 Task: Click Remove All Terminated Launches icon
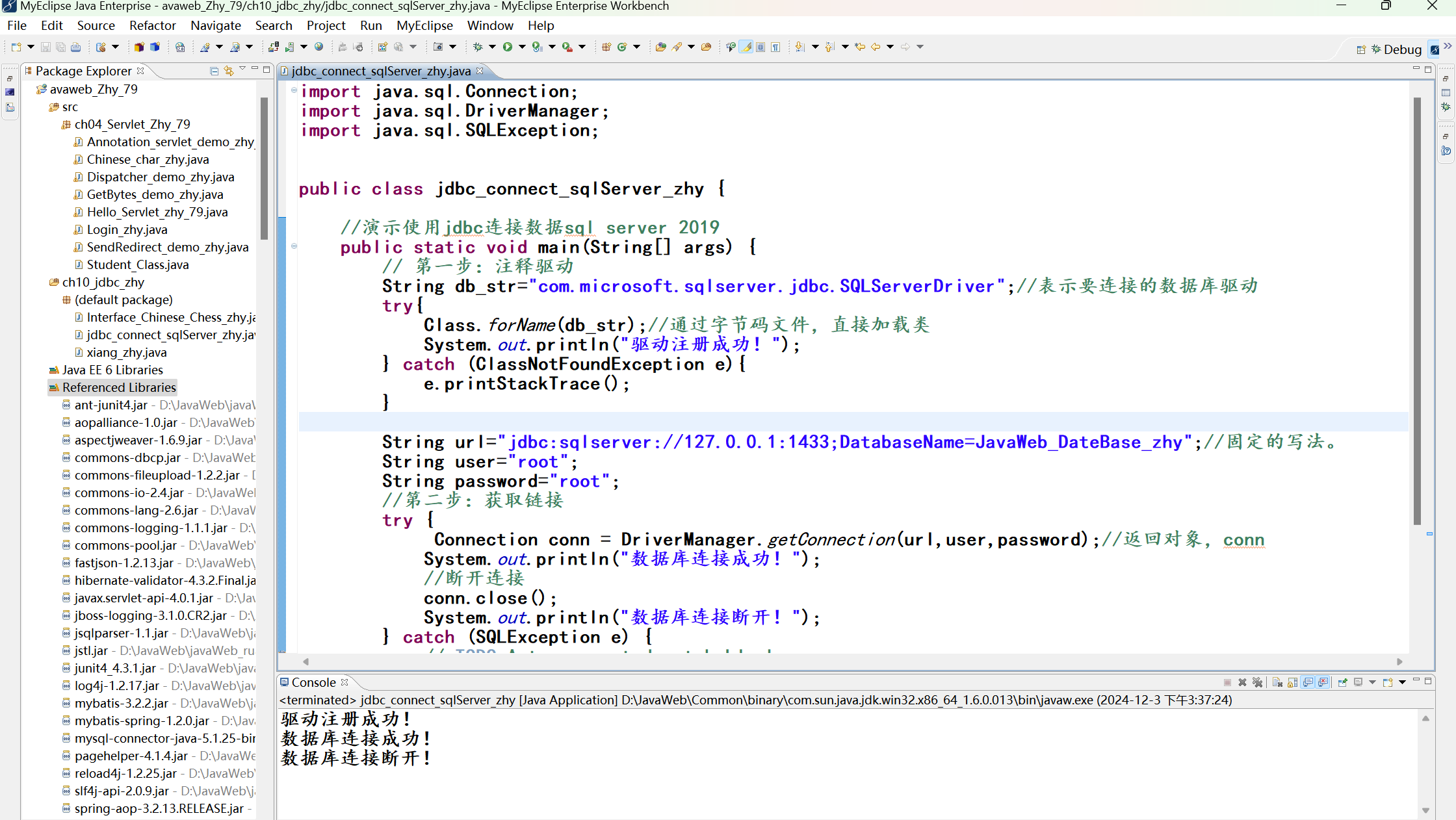tap(1258, 682)
